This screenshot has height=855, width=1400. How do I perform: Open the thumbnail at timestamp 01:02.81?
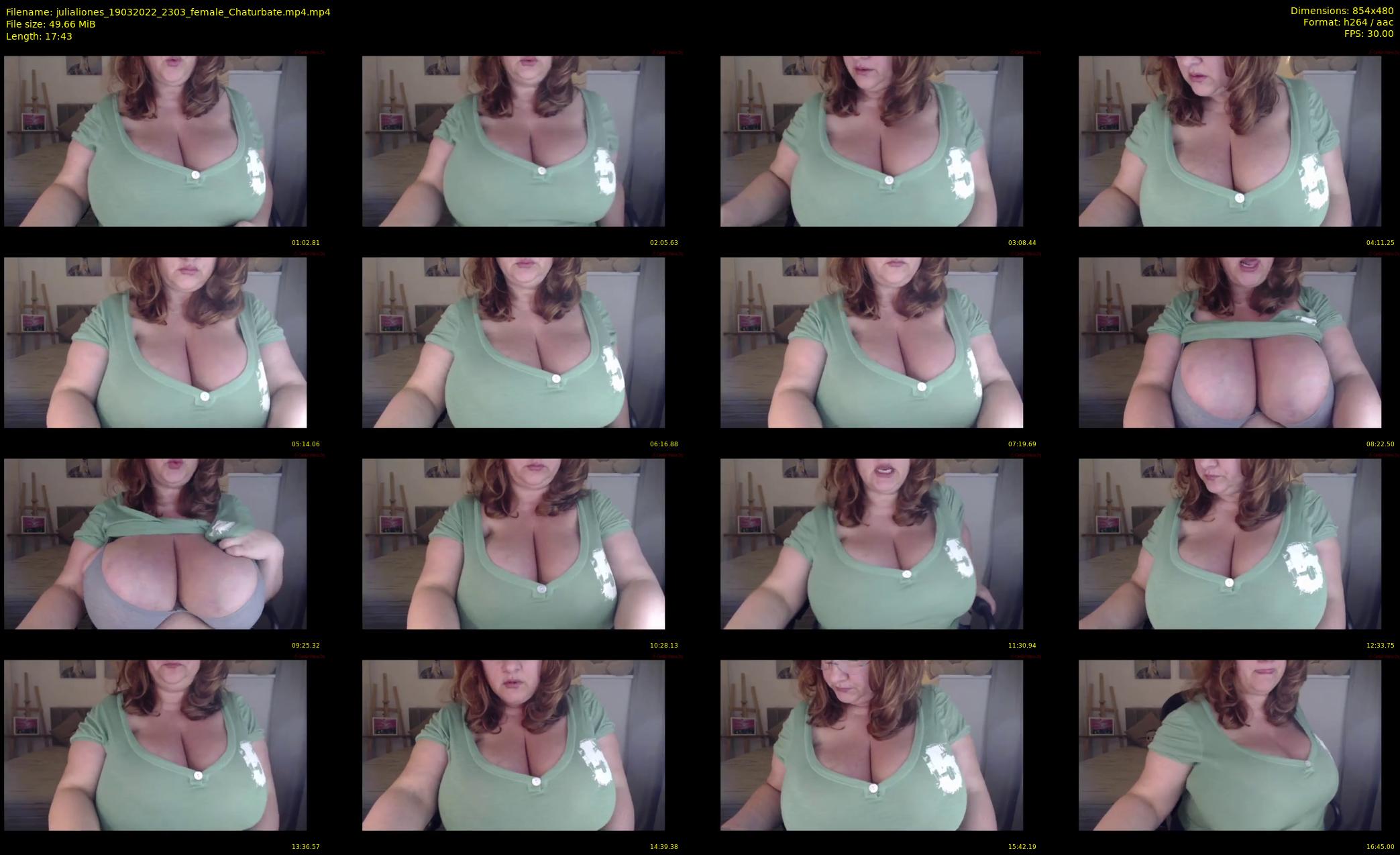(x=155, y=141)
